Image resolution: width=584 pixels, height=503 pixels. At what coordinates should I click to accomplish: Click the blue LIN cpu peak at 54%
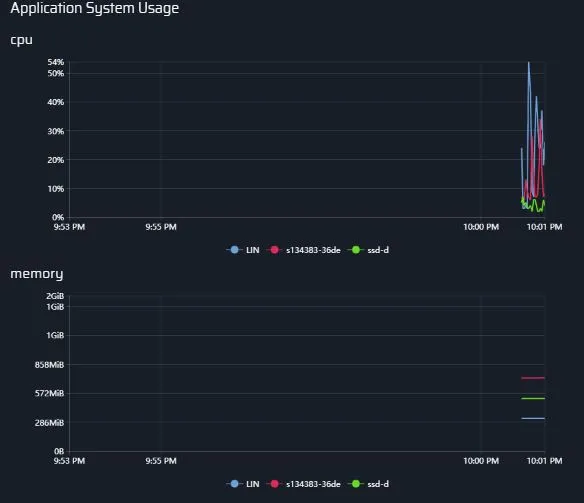529,63
